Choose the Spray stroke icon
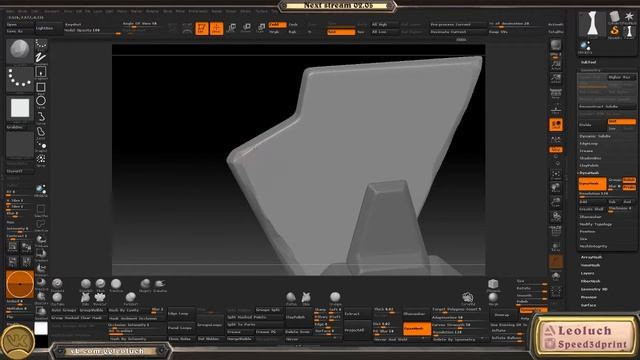 [x=41, y=160]
